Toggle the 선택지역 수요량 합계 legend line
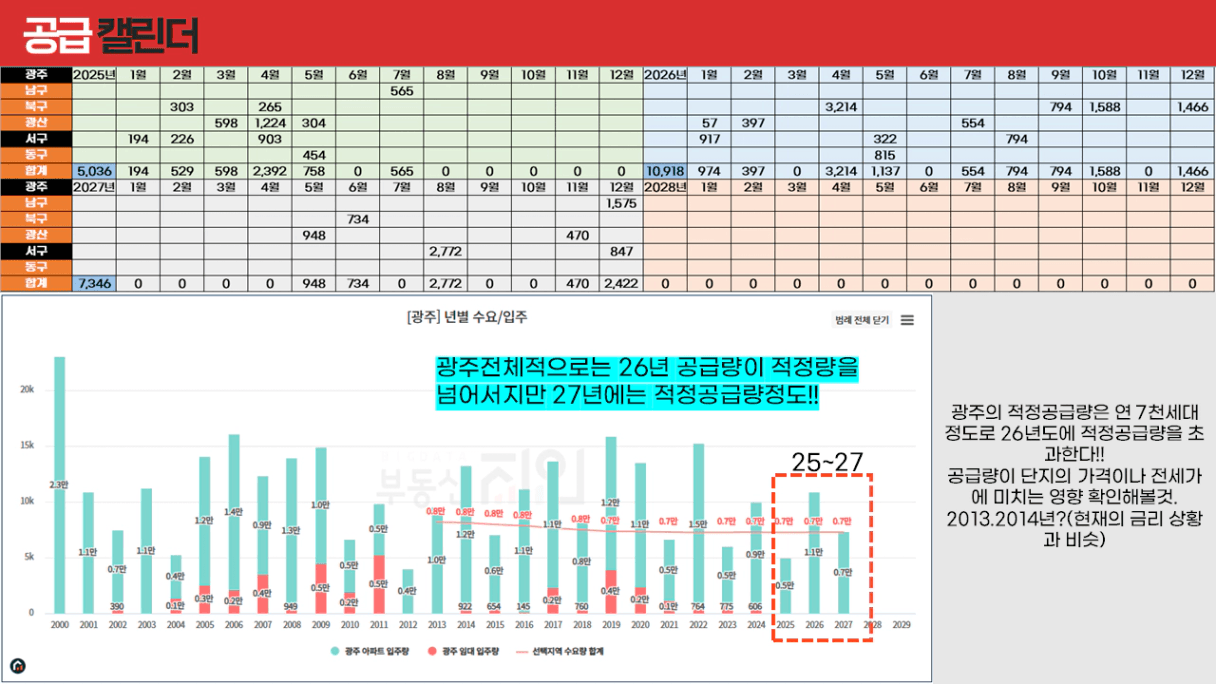 (x=559, y=651)
